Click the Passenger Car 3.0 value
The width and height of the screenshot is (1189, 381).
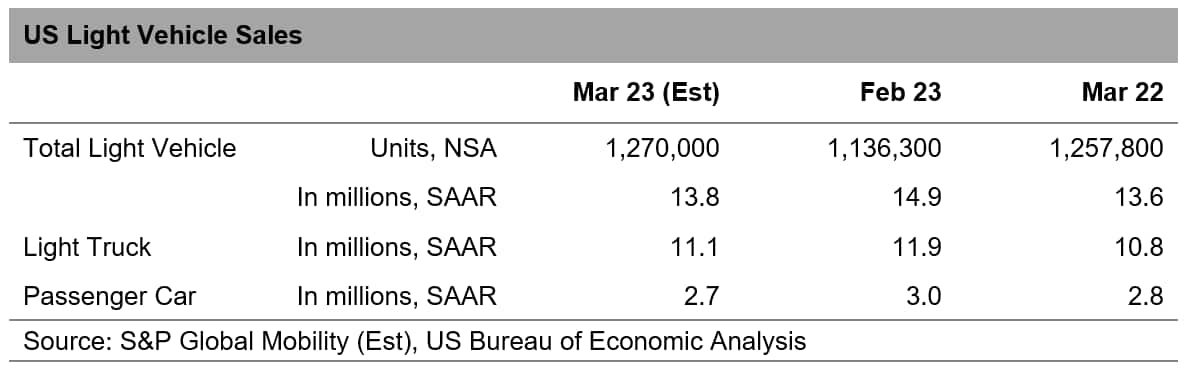point(924,296)
